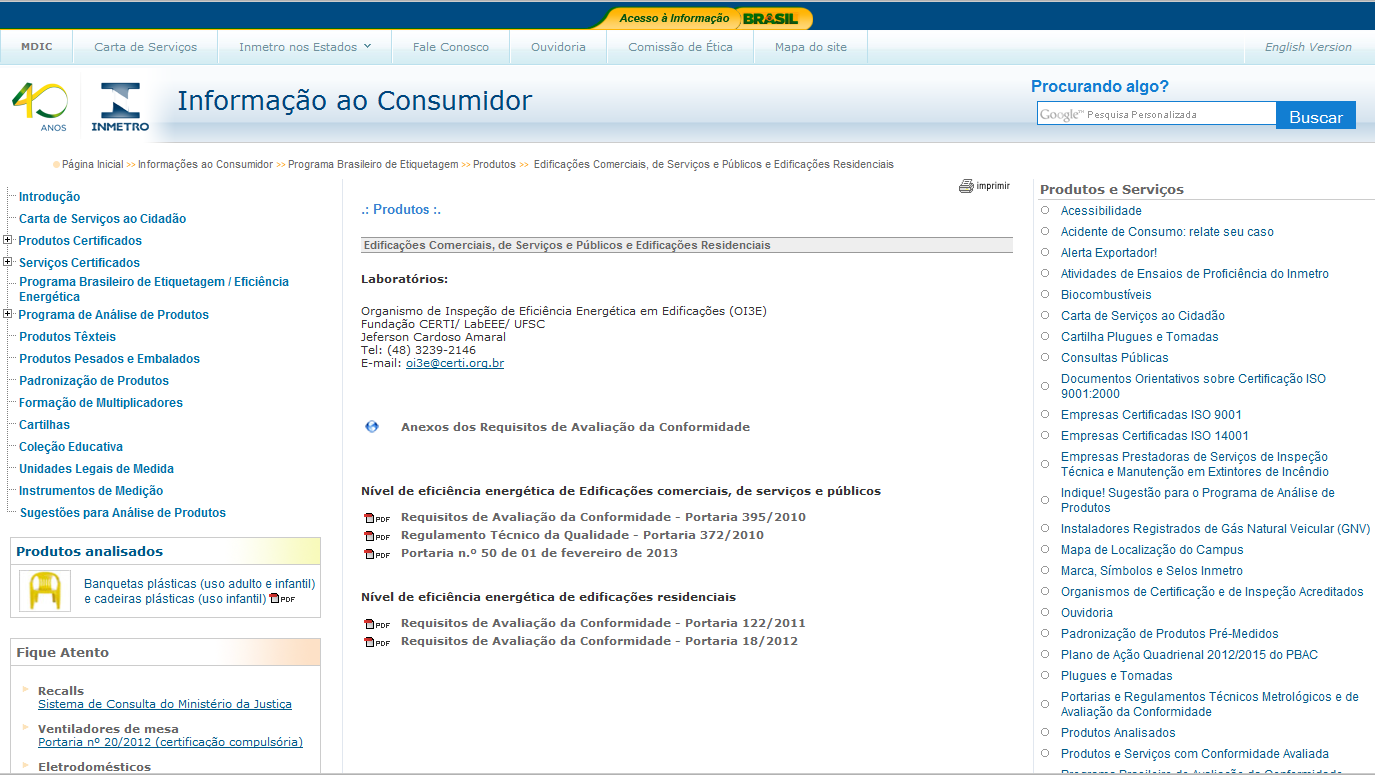Open Mapa de Localização do Campus
This screenshot has width=1375, height=775.
pos(1152,550)
